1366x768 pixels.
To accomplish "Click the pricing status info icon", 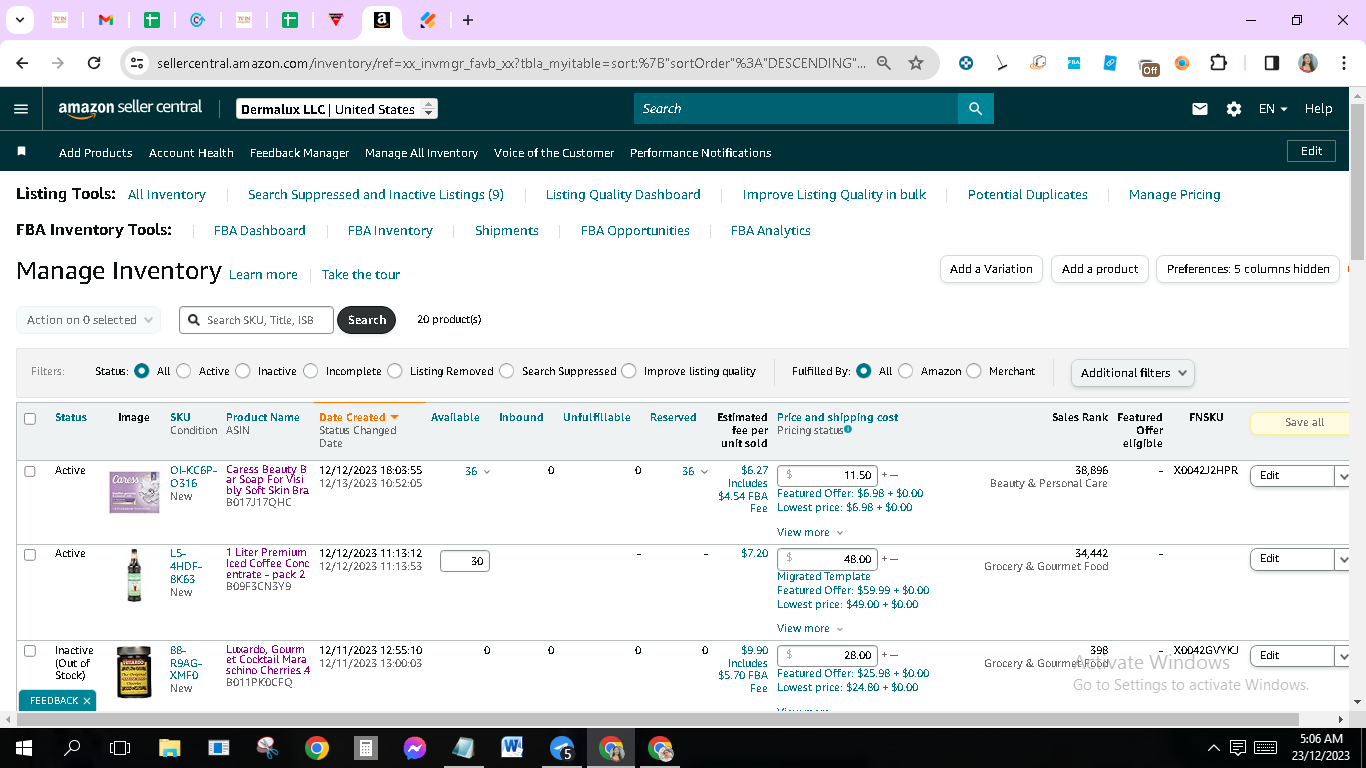I will [x=848, y=430].
